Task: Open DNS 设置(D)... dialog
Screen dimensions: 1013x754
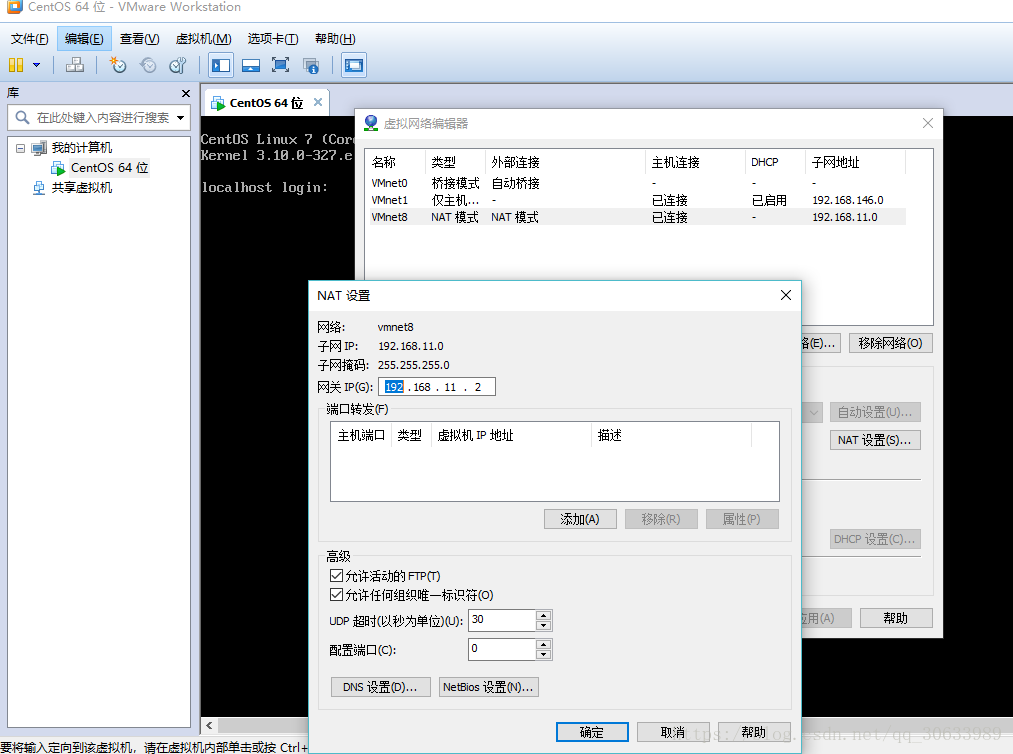Action: point(381,687)
